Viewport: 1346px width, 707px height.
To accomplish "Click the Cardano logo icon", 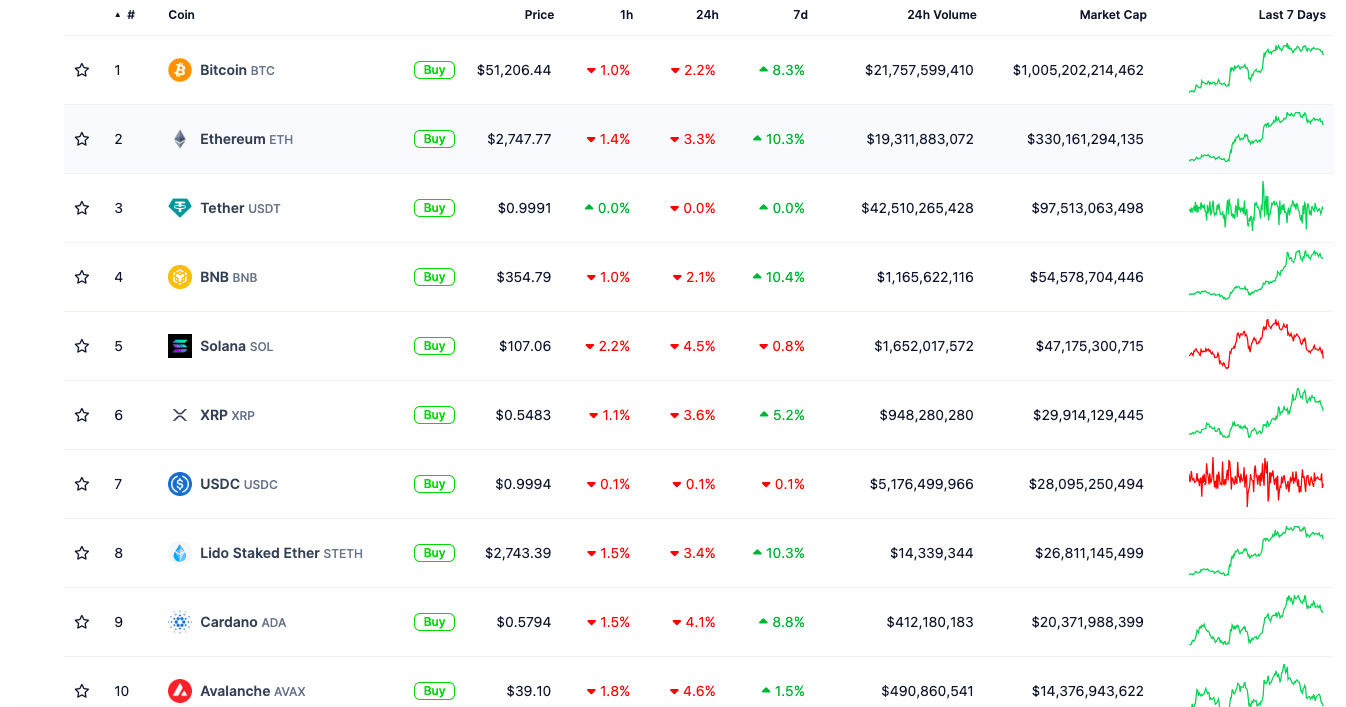I will pyautogui.click(x=180, y=622).
